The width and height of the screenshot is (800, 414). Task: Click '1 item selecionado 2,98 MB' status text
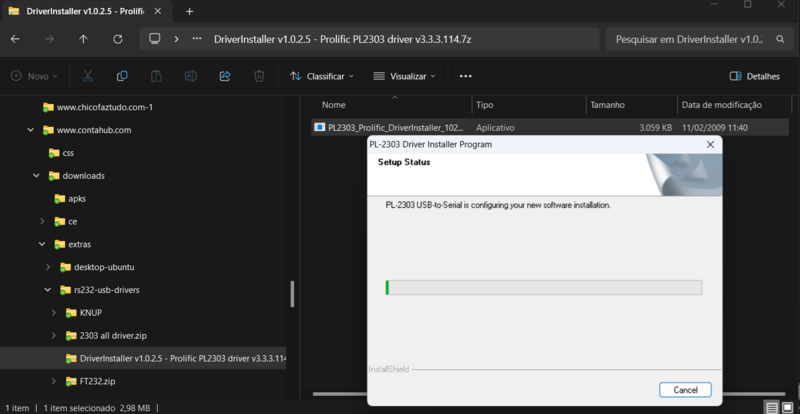click(96, 408)
